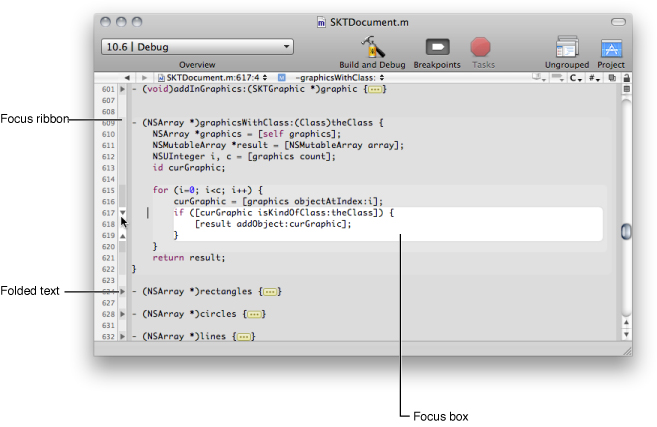
Task: Expand the folded rectangles method triangle
Action: [x=123, y=292]
